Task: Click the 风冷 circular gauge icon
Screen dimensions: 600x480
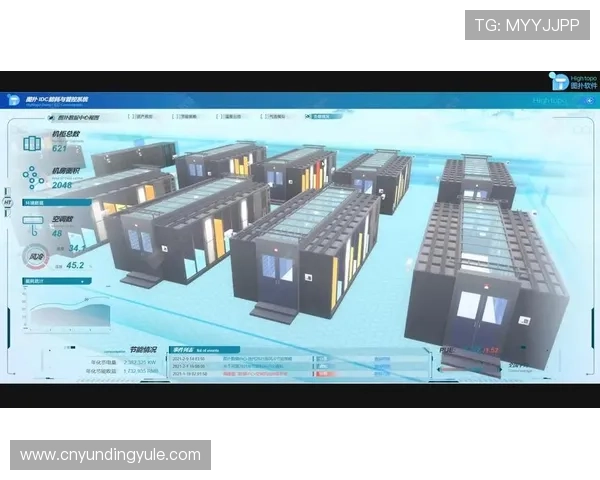Action: tap(36, 257)
